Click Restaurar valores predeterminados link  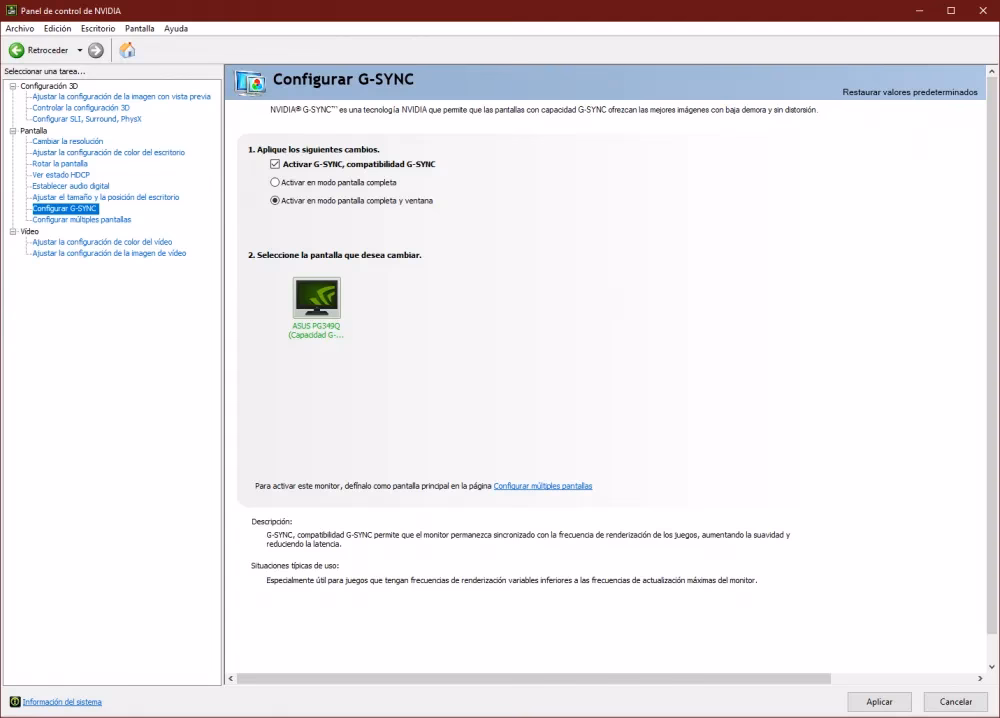(x=909, y=92)
